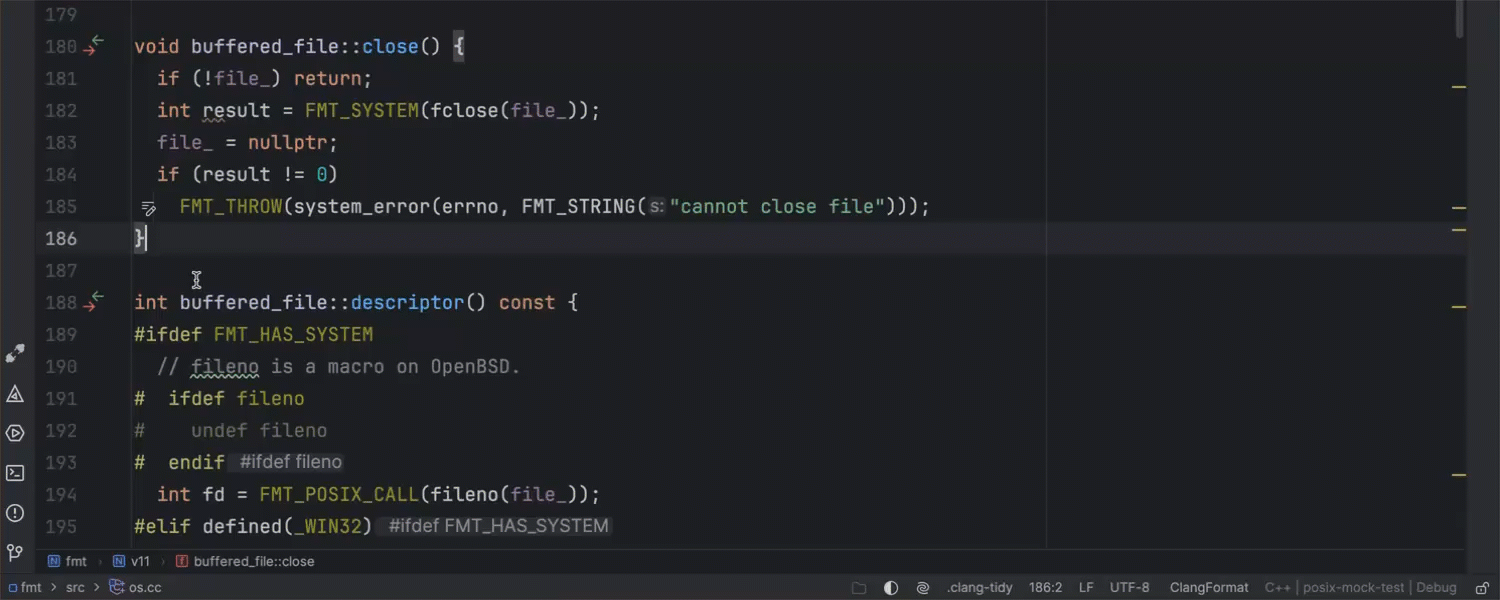Open the Terminal tool window
The height and width of the screenshot is (600, 1500).
tap(15, 473)
